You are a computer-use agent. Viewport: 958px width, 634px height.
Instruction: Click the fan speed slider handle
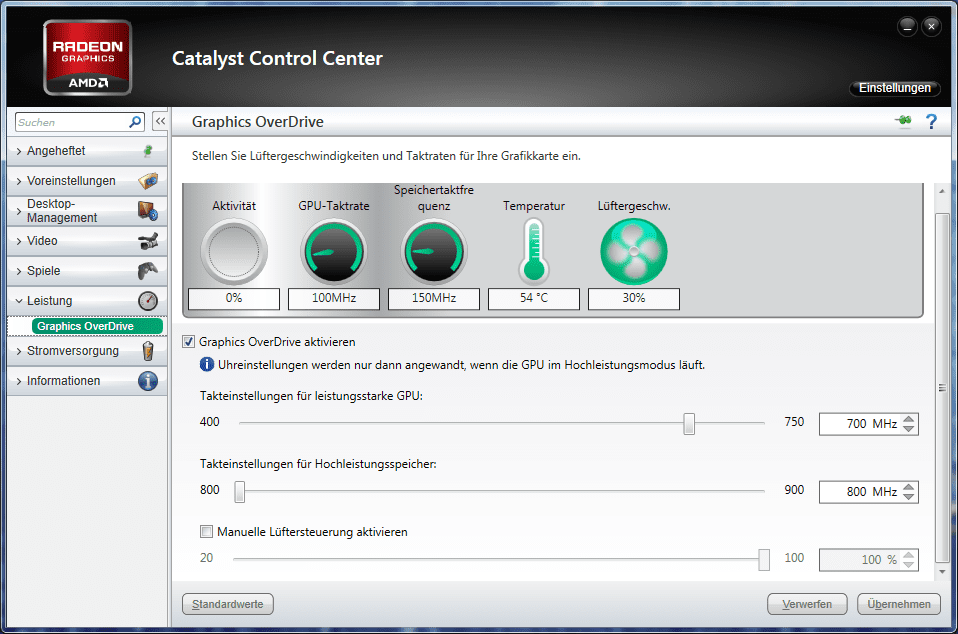tap(764, 559)
